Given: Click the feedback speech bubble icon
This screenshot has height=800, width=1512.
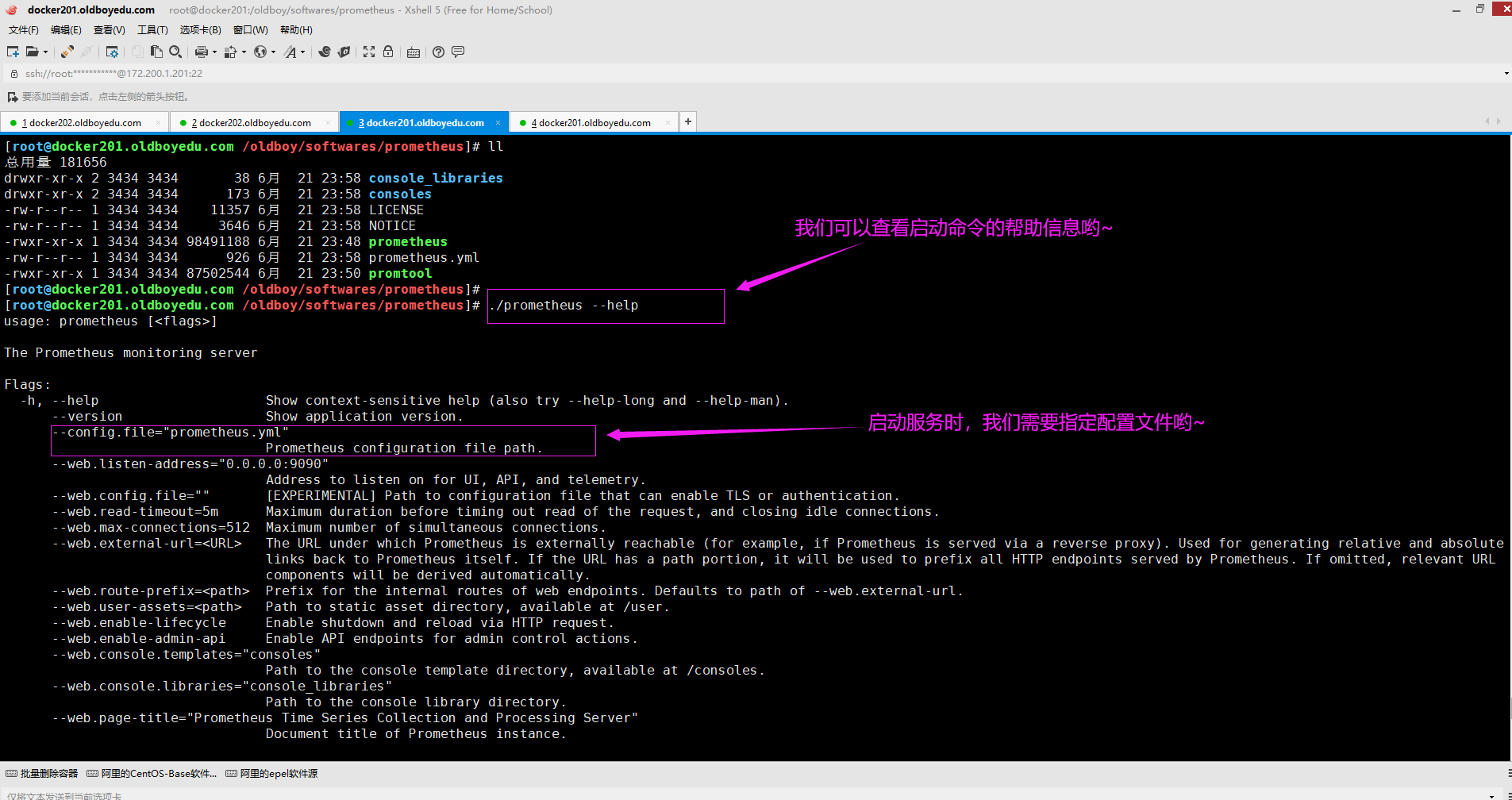Looking at the screenshot, I should point(458,52).
